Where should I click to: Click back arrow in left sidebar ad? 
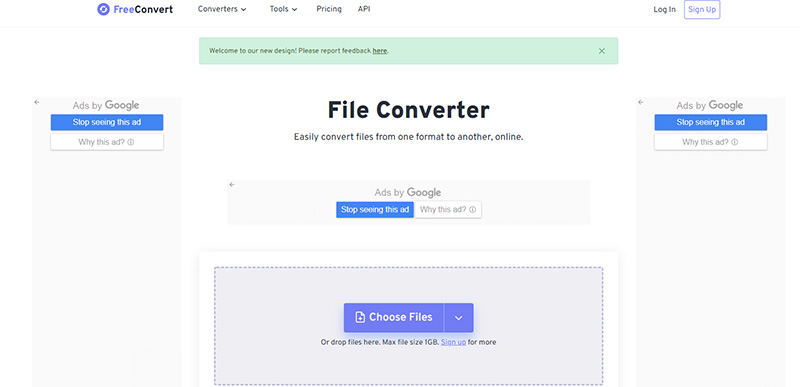pyautogui.click(x=37, y=102)
